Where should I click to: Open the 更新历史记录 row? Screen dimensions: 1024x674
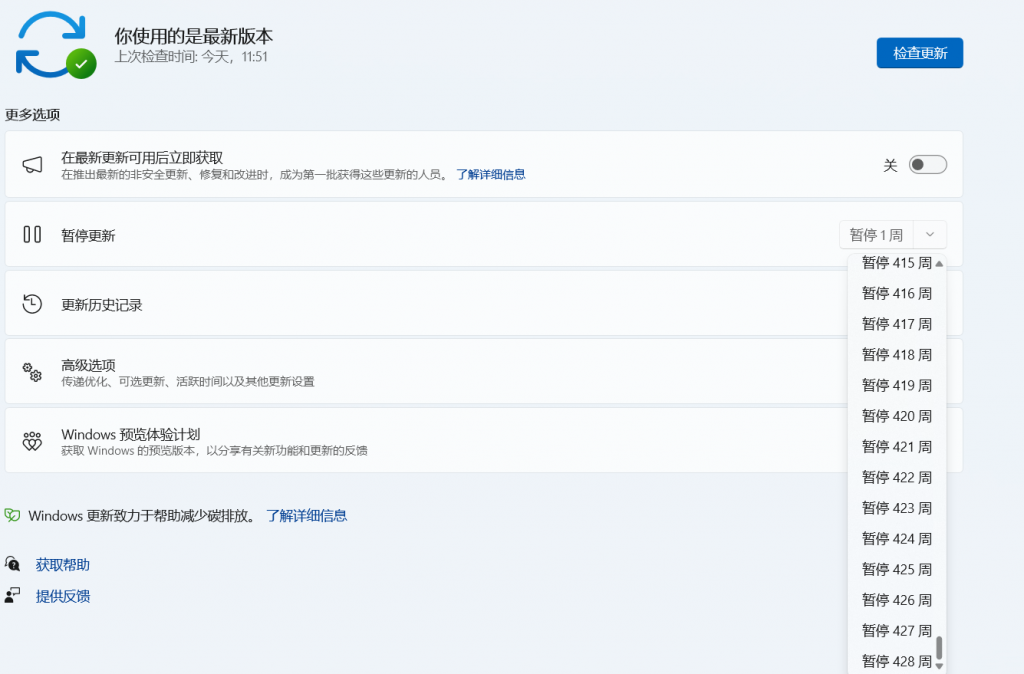tap(400, 304)
